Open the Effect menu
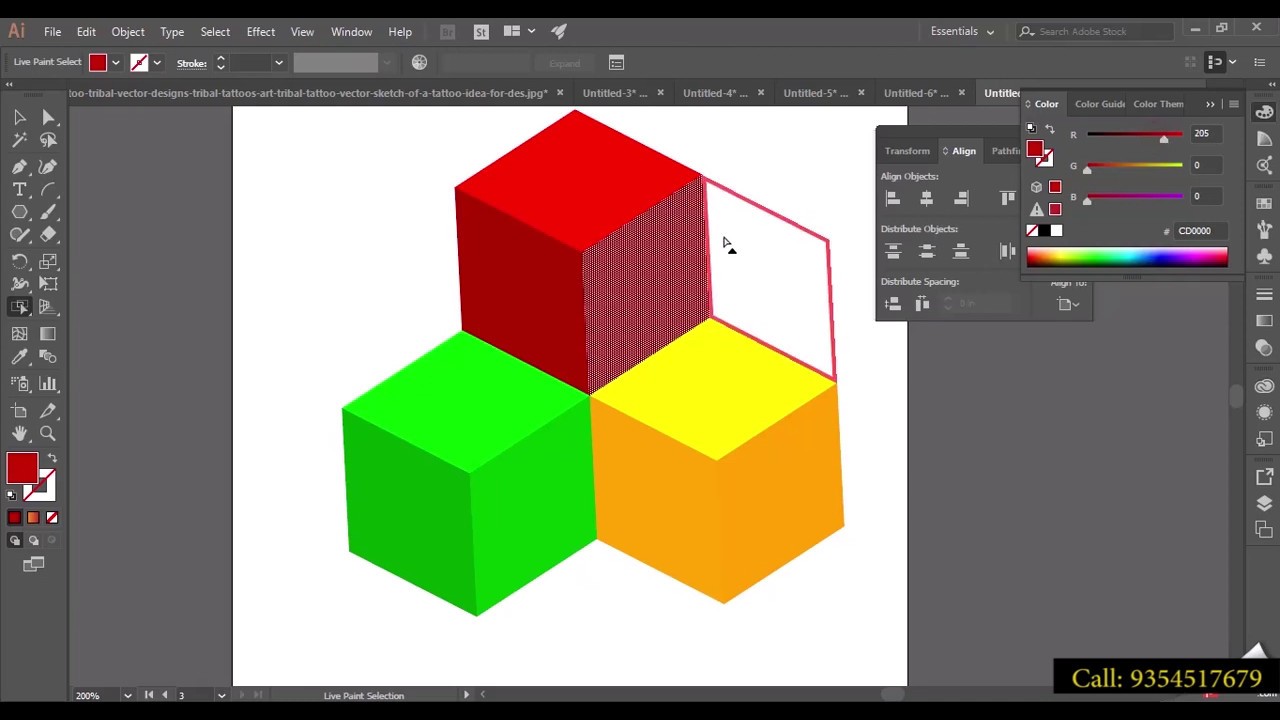 pos(261,32)
